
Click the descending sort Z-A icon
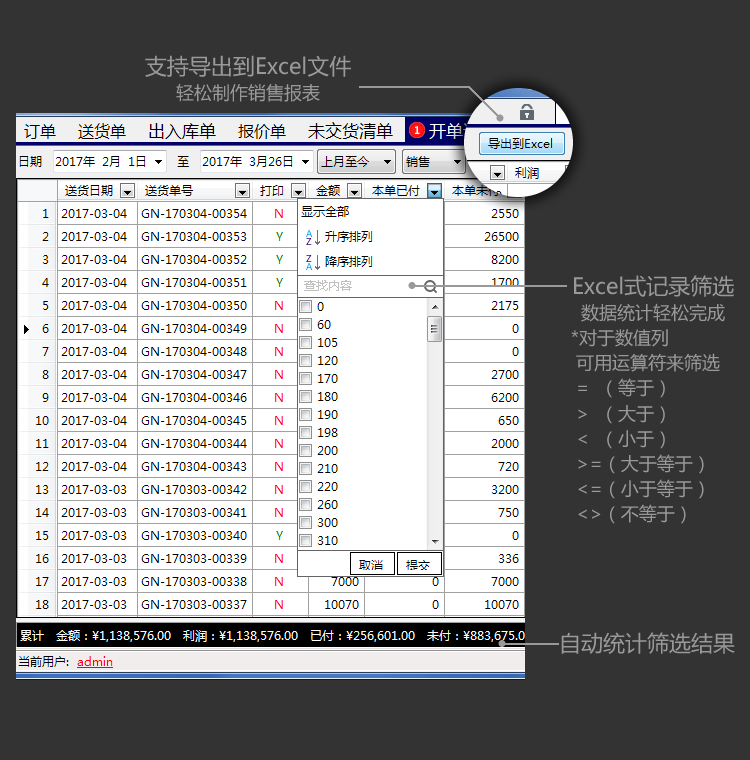click(x=312, y=262)
